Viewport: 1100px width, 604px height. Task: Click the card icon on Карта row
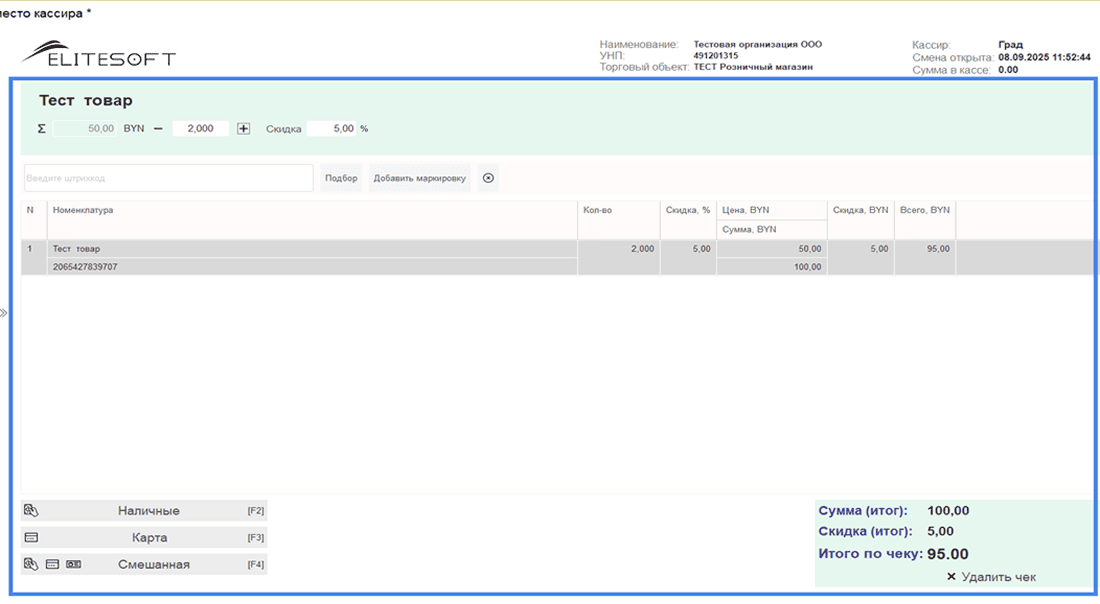[x=31, y=538]
